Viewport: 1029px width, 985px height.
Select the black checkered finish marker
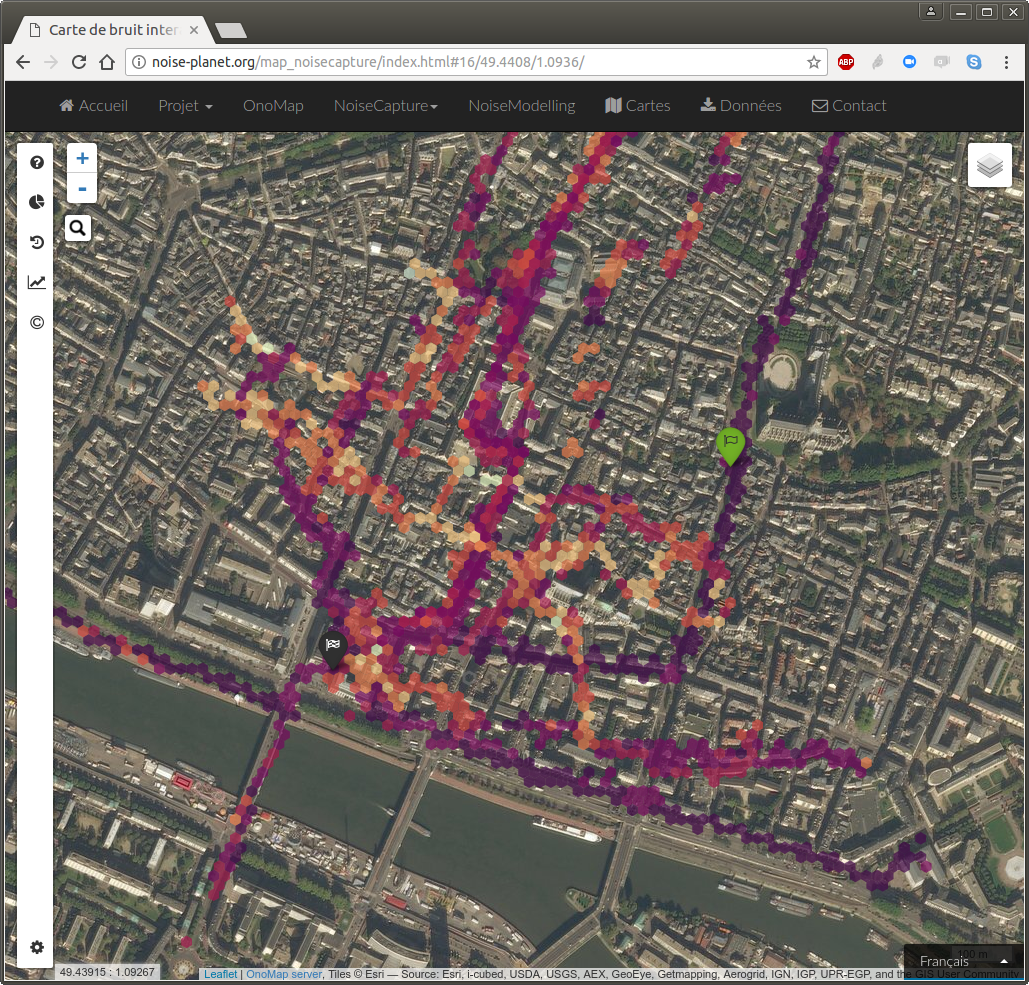point(333,650)
